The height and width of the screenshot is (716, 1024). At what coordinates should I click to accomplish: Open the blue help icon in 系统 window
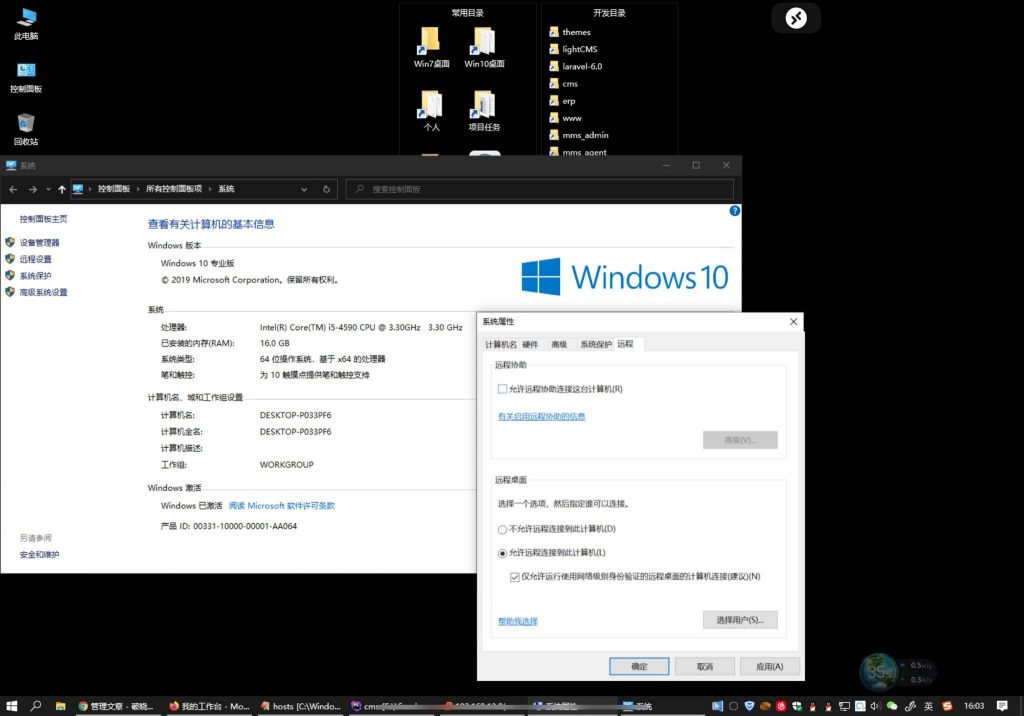click(x=735, y=211)
